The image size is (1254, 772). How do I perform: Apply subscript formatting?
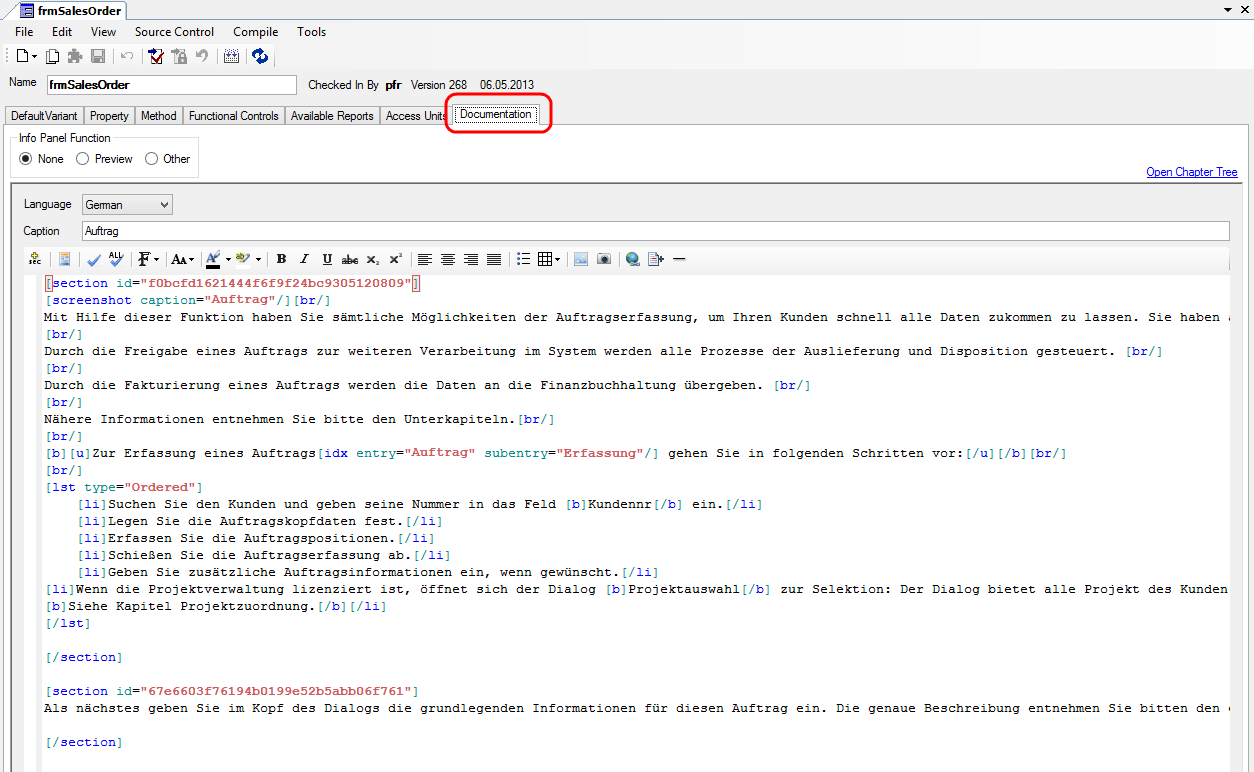click(x=373, y=259)
